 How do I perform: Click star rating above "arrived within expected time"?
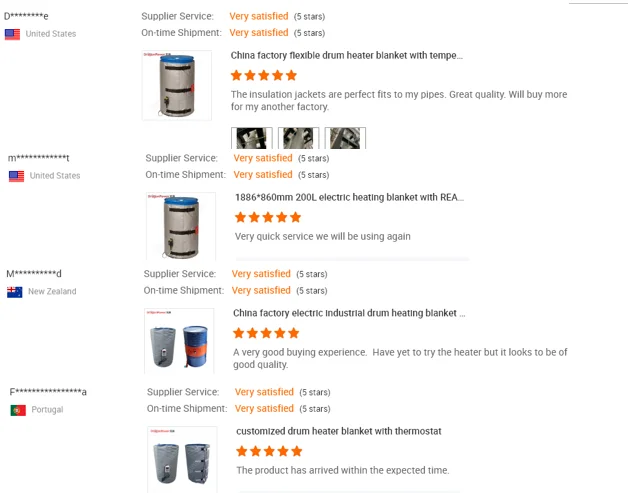pos(269,451)
